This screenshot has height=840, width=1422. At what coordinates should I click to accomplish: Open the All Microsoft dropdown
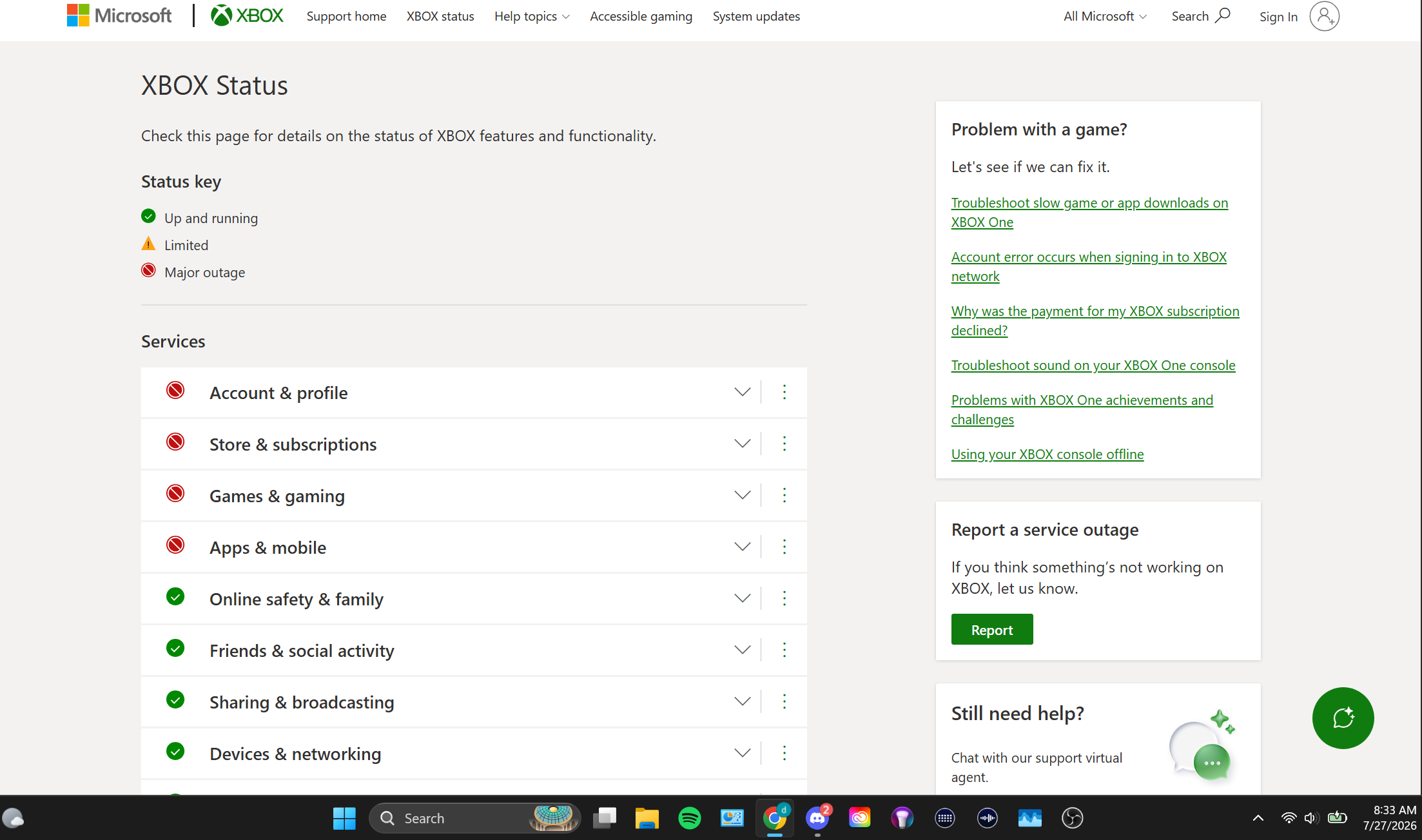pos(1105,16)
